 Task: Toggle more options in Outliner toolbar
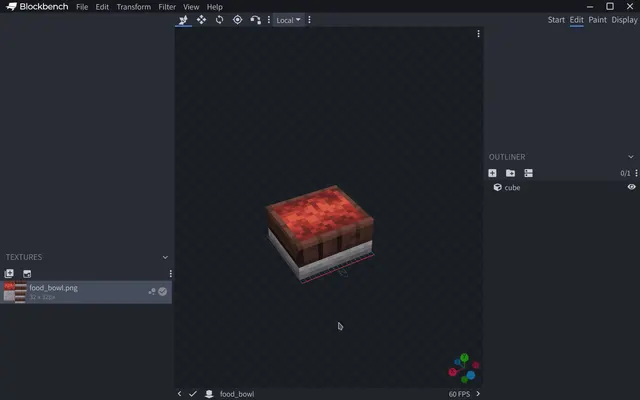pos(529,173)
